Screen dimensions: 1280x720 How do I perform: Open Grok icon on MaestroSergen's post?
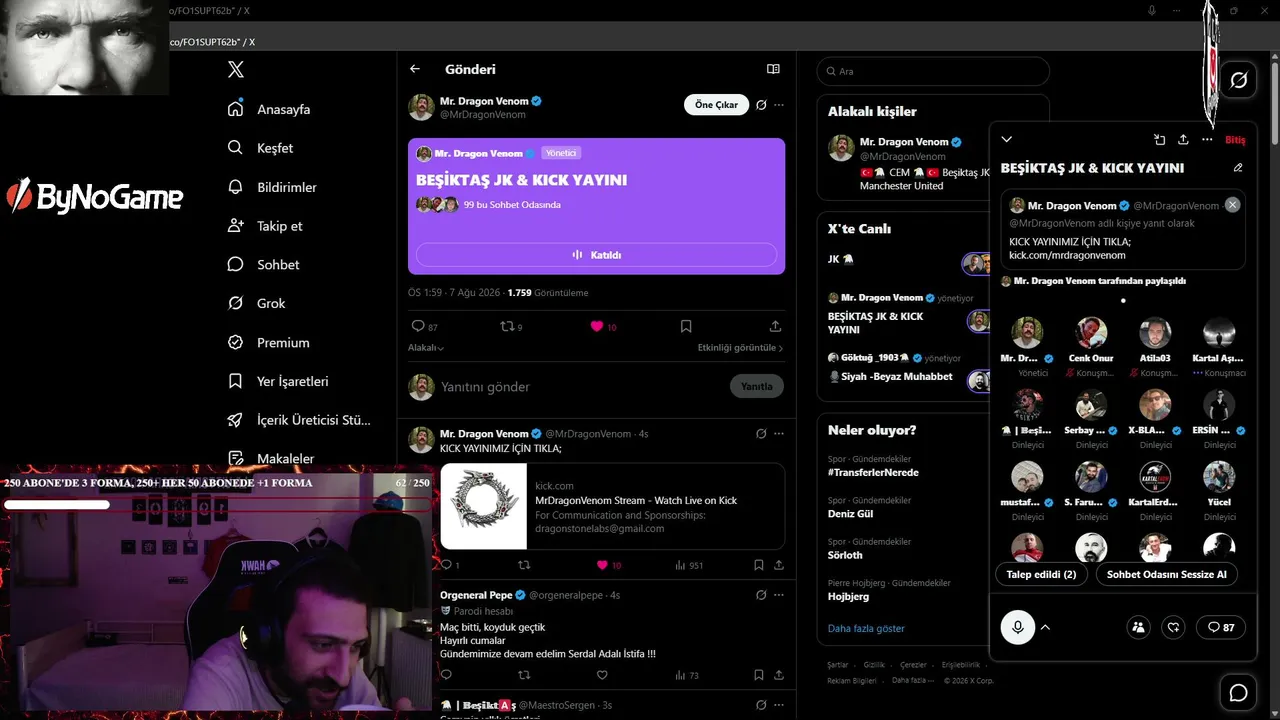click(x=761, y=705)
